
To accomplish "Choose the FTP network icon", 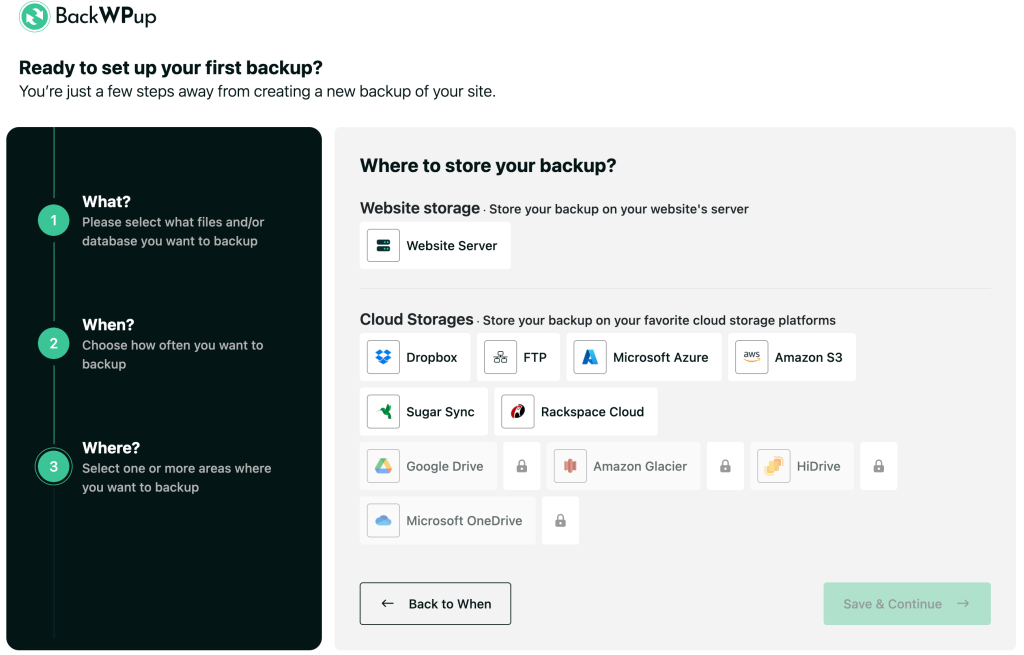I will coord(500,357).
